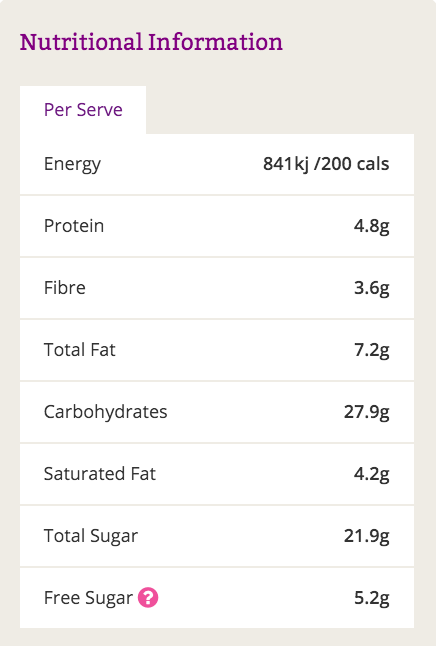
Task: Select the Free Sugar label text
Action: point(88,598)
